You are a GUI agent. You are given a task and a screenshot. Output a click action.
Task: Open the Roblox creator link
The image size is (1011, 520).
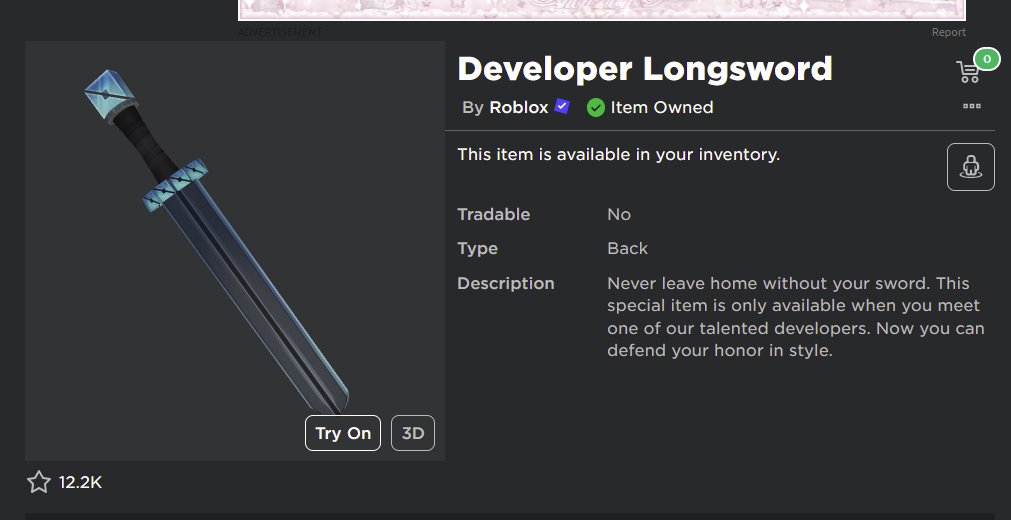[x=518, y=107]
